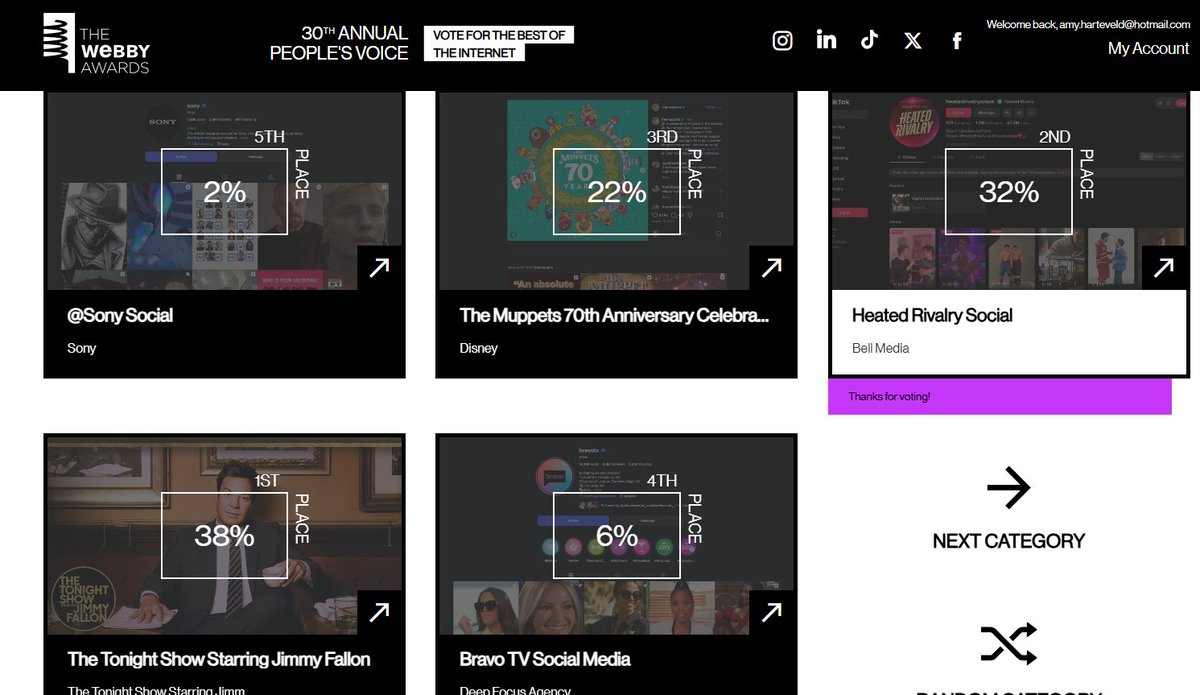1200x695 pixels.
Task: Open The Muppets 70th Anniversary Celebra... title
Action: [x=614, y=315]
